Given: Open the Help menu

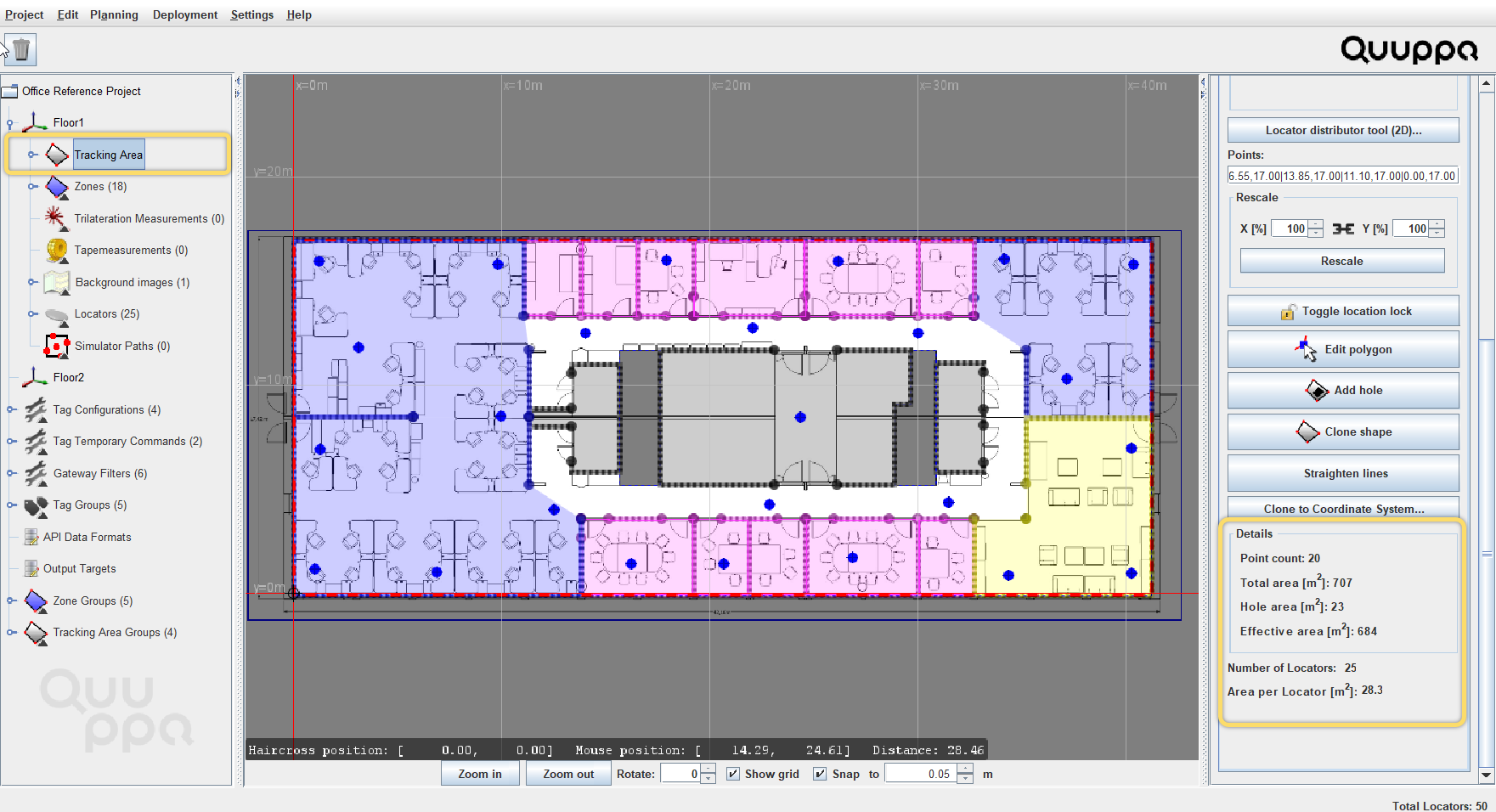Looking at the screenshot, I should tap(299, 14).
